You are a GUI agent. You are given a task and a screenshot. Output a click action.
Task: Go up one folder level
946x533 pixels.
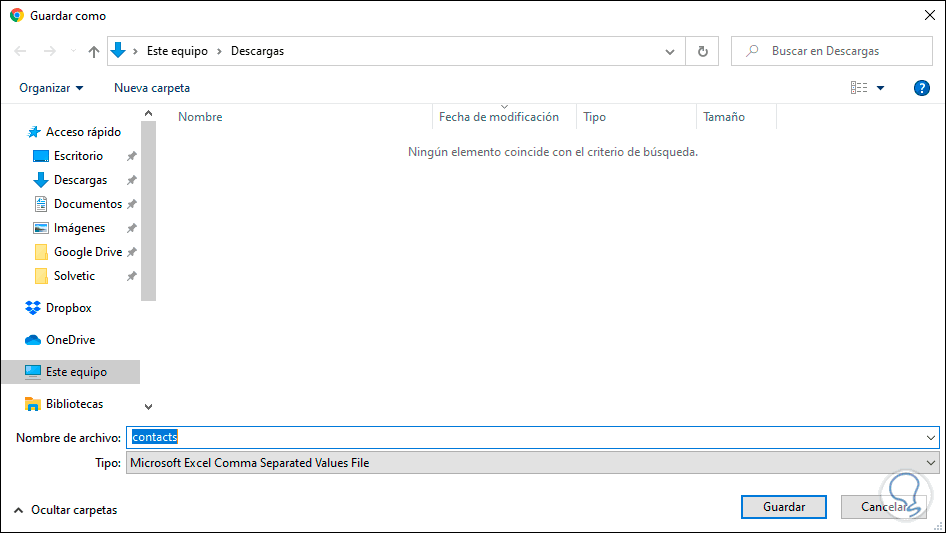tap(94, 51)
